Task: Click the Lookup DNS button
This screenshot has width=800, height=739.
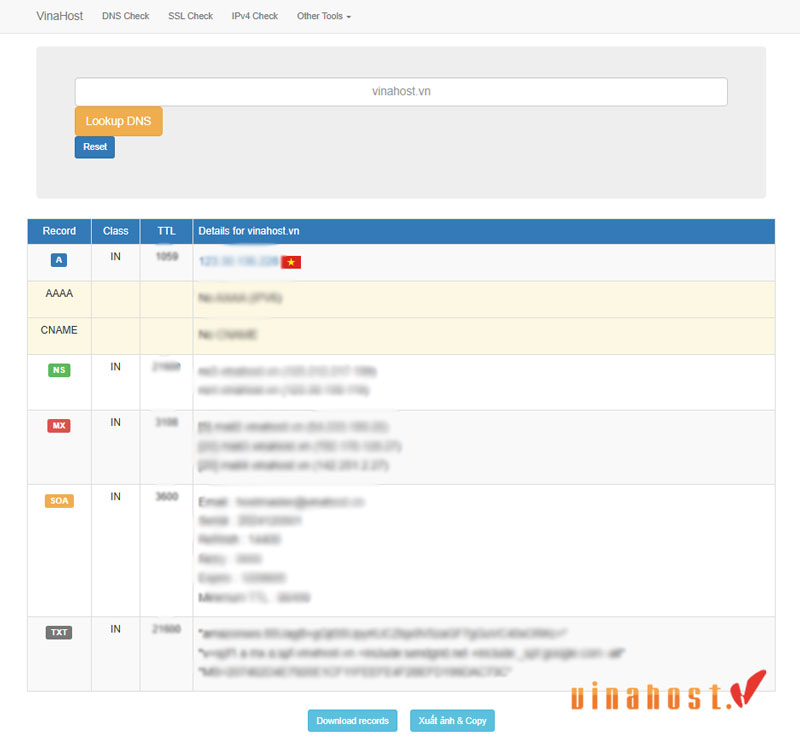Action: tap(118, 121)
